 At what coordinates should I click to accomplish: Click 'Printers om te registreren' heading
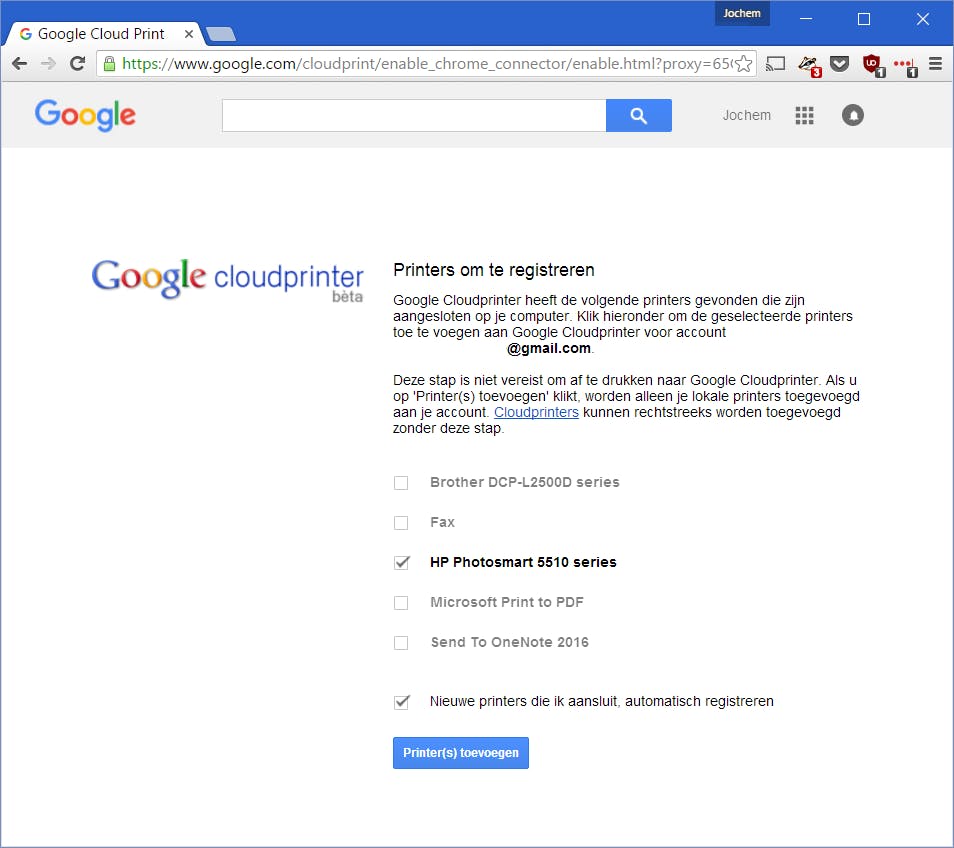point(494,270)
